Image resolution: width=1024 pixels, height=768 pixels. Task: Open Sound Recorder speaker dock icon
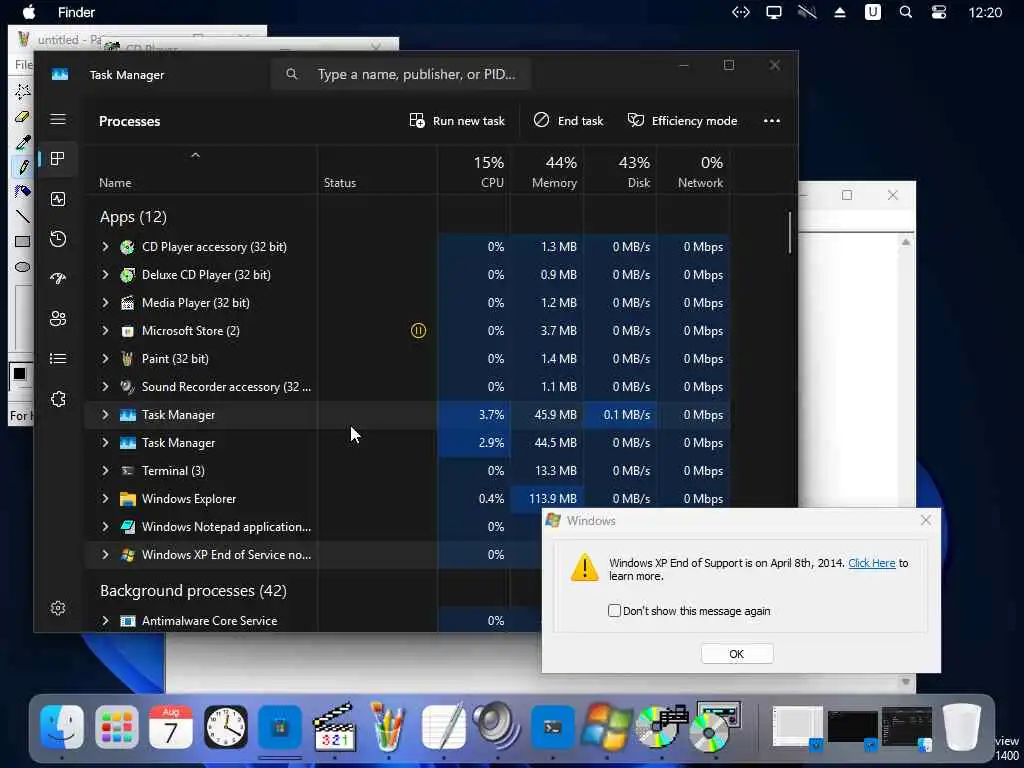[x=498, y=727]
